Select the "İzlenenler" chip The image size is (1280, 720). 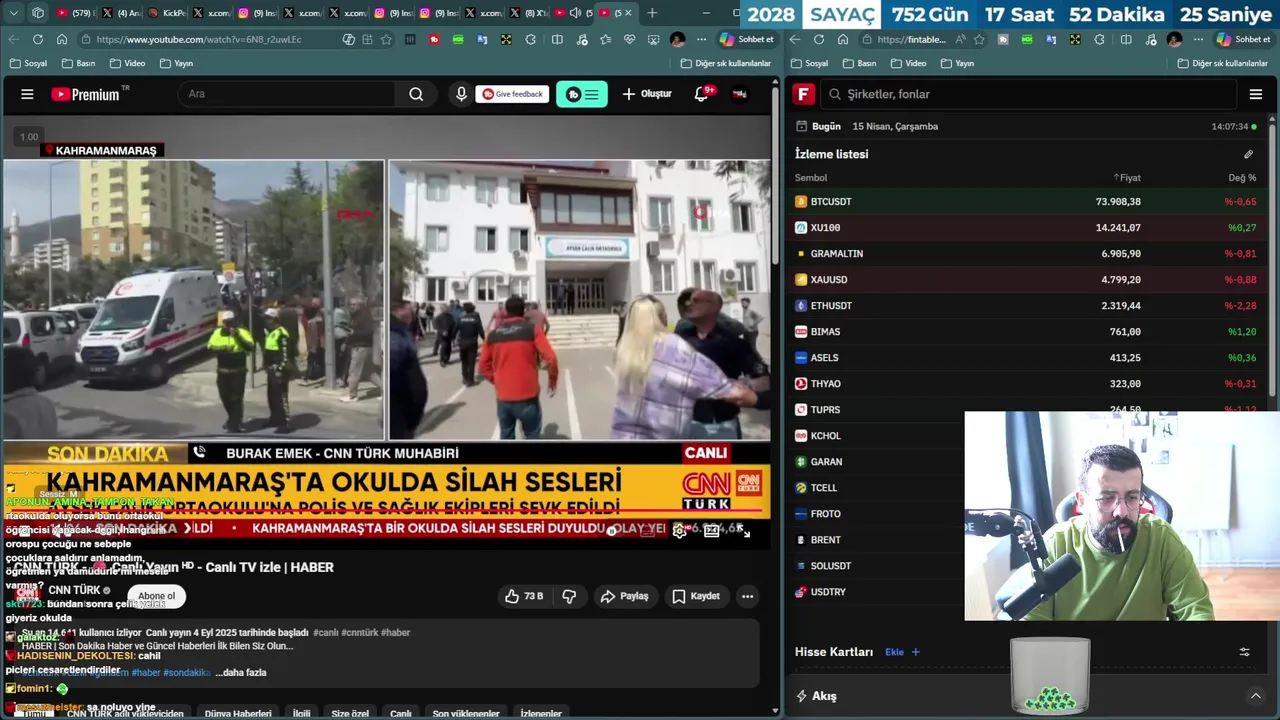coord(541,714)
